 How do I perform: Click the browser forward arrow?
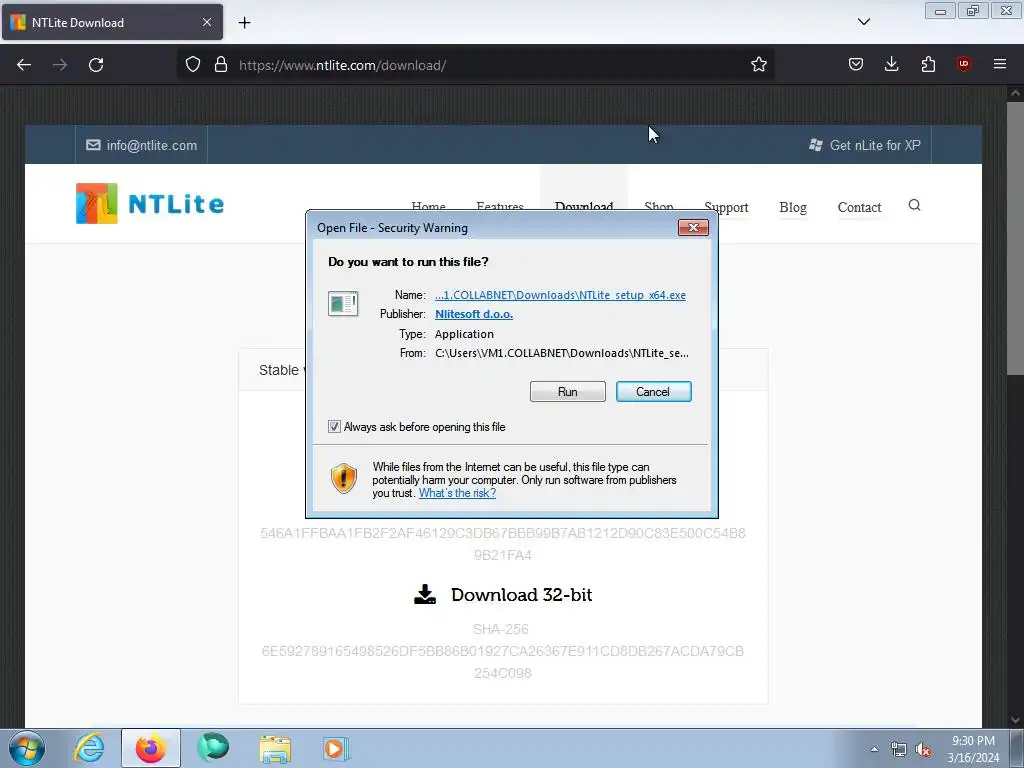pos(60,65)
